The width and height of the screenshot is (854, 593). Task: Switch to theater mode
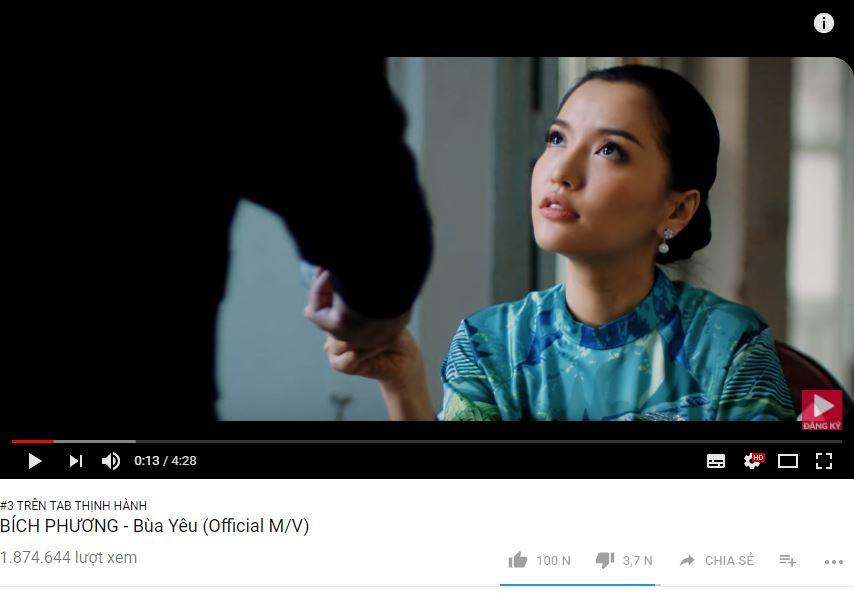[x=788, y=461]
